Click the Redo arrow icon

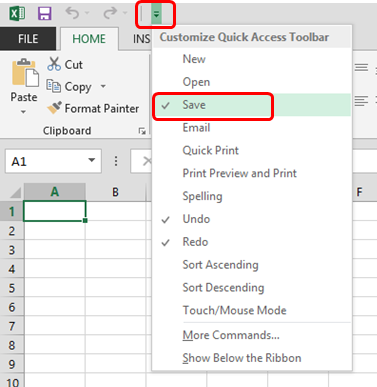[x=110, y=13]
